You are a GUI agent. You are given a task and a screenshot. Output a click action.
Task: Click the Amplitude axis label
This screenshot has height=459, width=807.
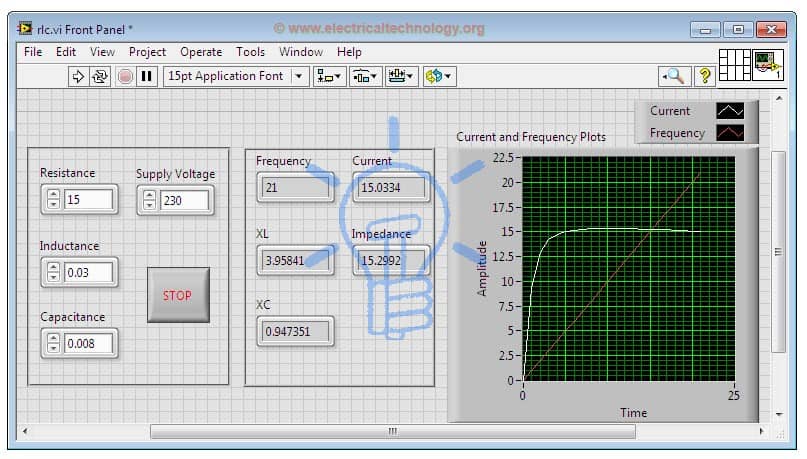pos(482,269)
